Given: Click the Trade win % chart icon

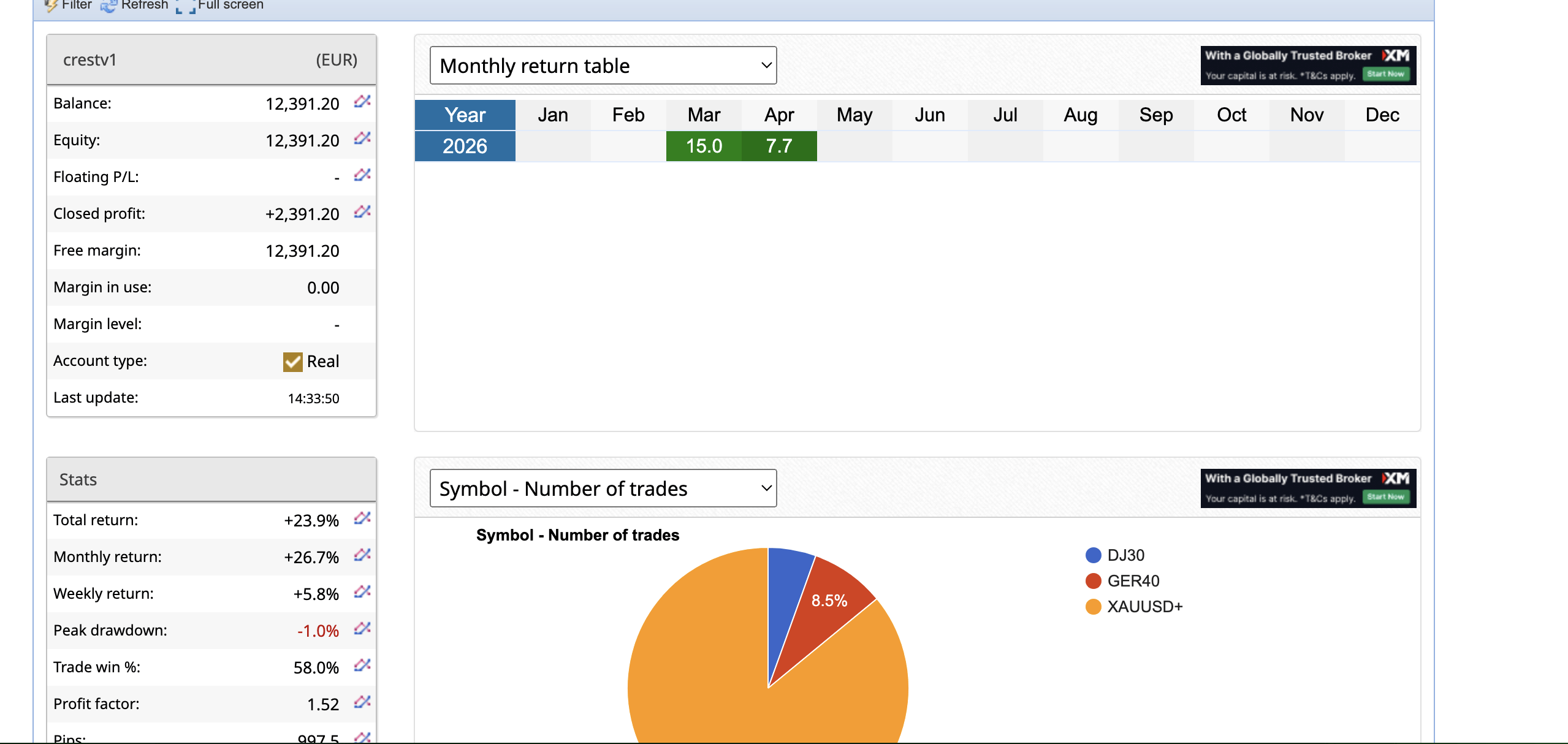Looking at the screenshot, I should (362, 666).
